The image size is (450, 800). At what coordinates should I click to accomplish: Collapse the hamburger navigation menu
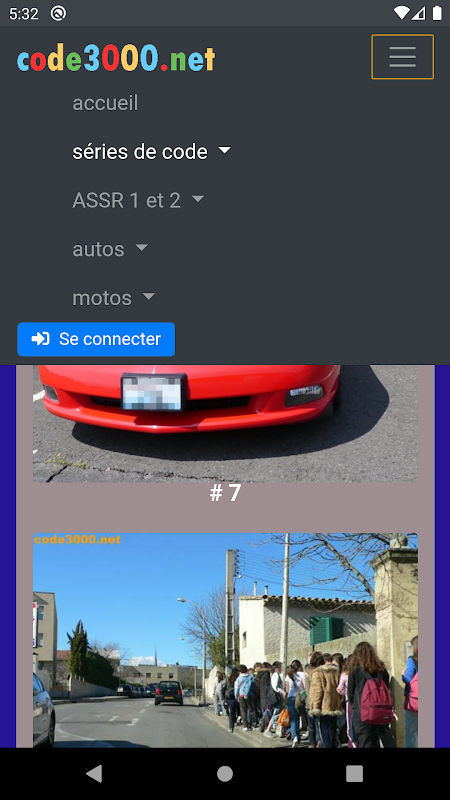[403, 57]
